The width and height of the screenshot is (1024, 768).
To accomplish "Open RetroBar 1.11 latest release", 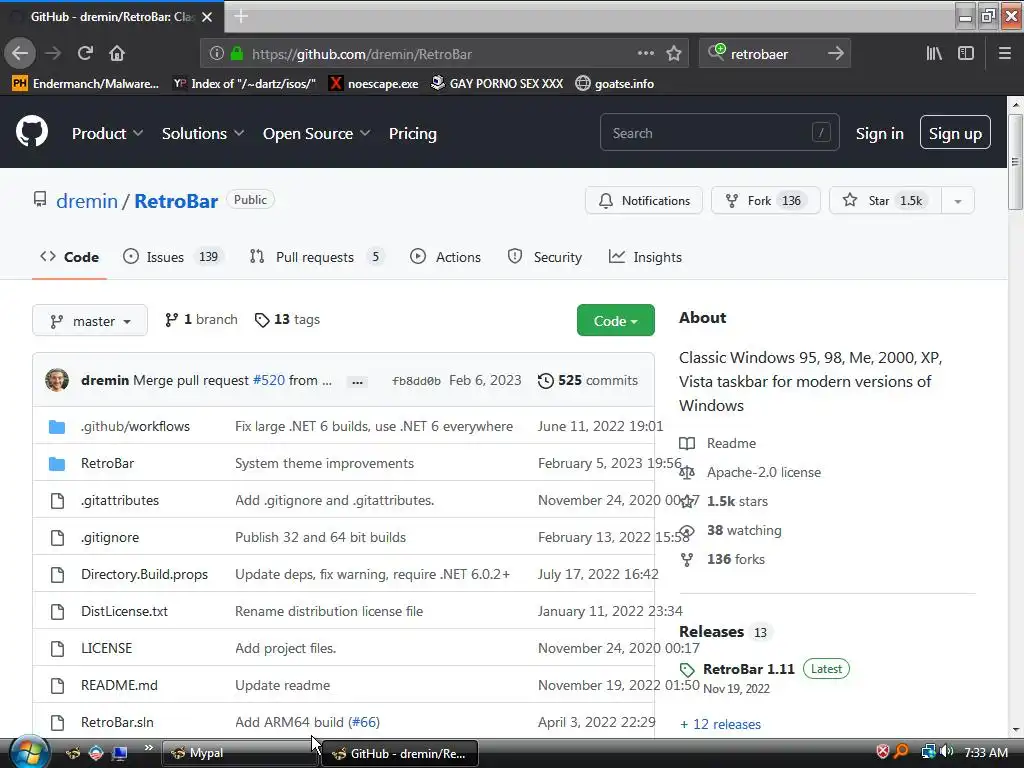I will pos(748,669).
